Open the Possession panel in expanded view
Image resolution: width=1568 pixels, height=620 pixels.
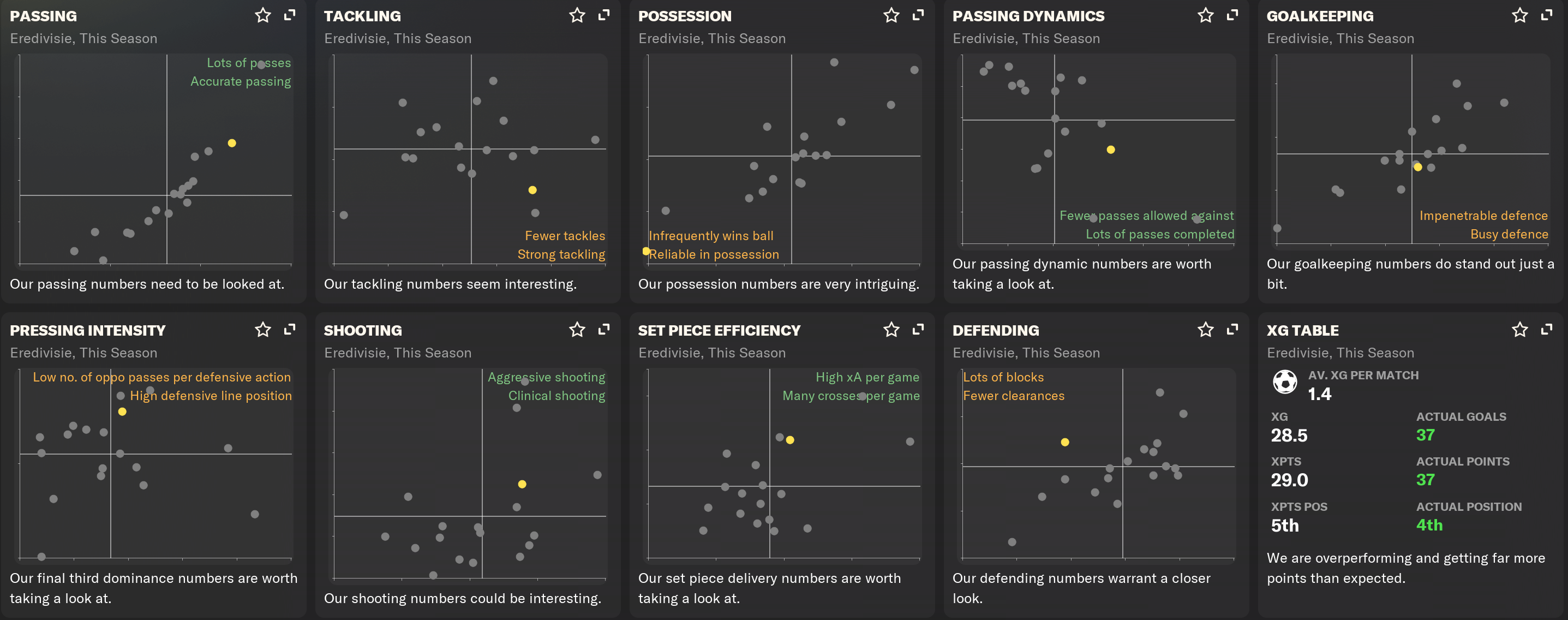(x=918, y=15)
